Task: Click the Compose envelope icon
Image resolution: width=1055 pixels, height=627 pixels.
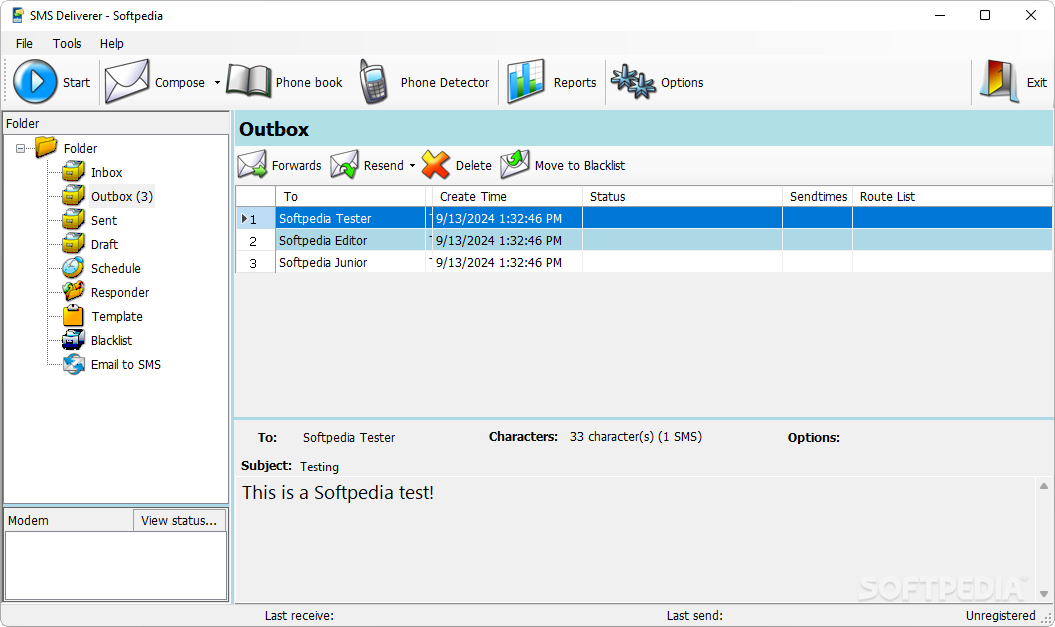Action: [x=127, y=81]
